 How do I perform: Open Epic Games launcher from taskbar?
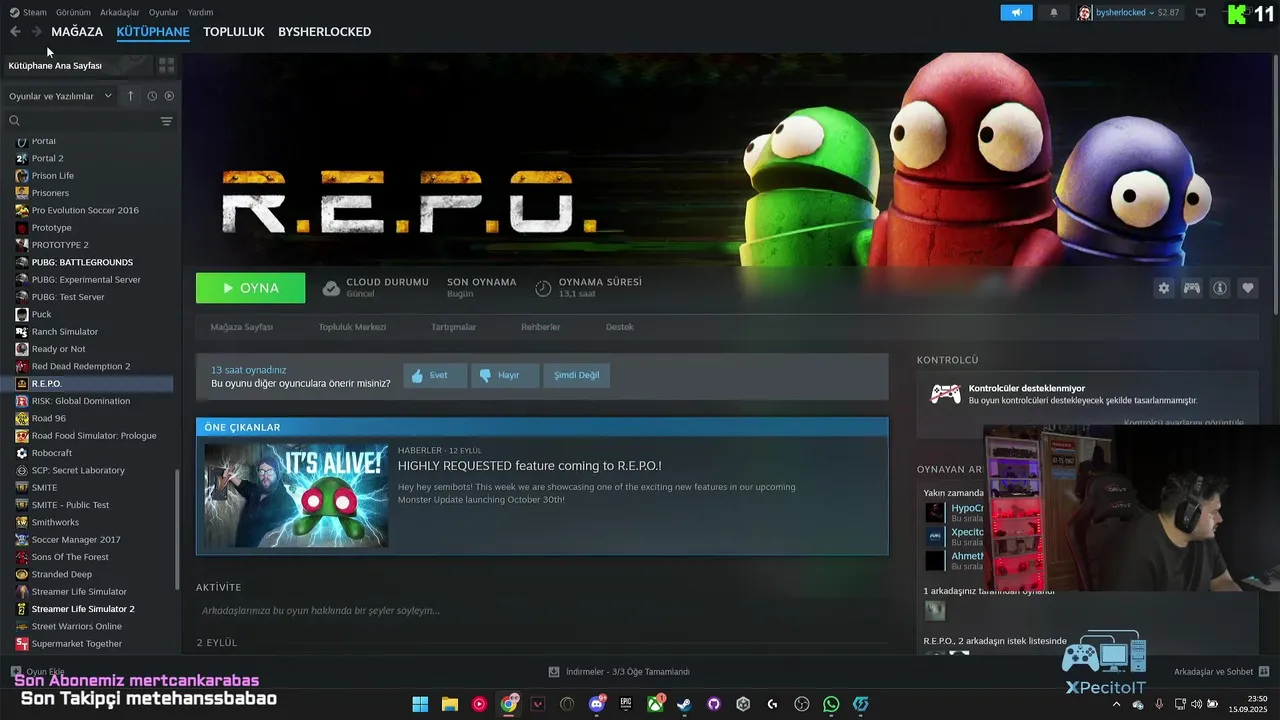tap(626, 704)
